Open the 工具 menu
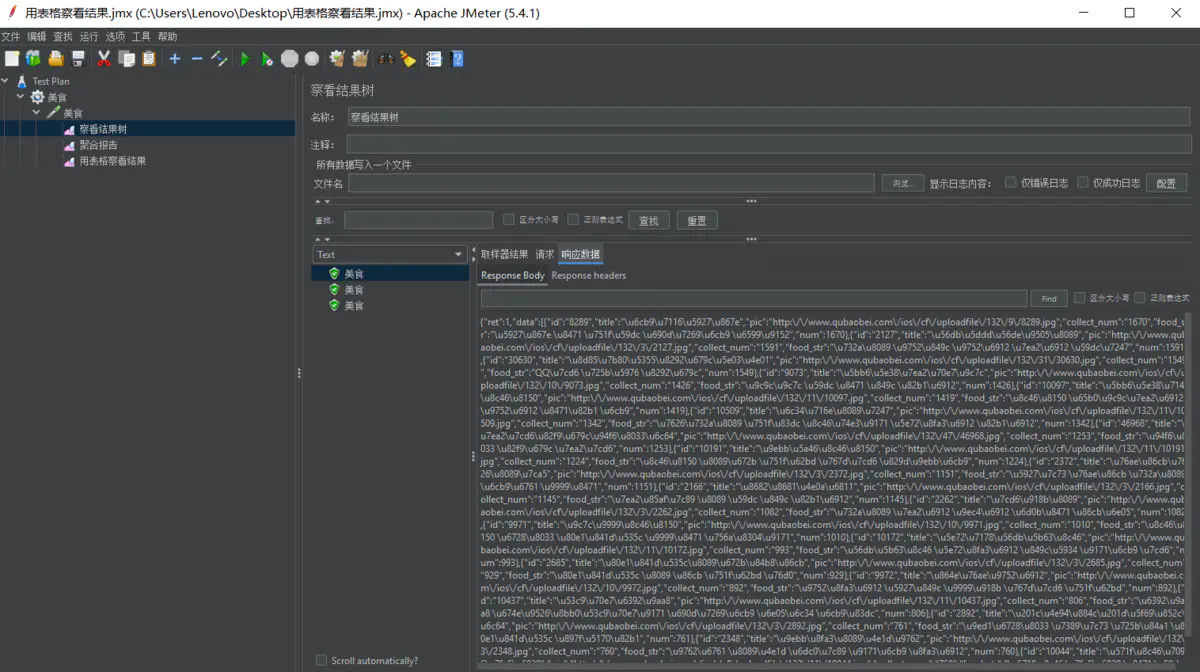Image resolution: width=1200 pixels, height=672 pixels. [141, 36]
